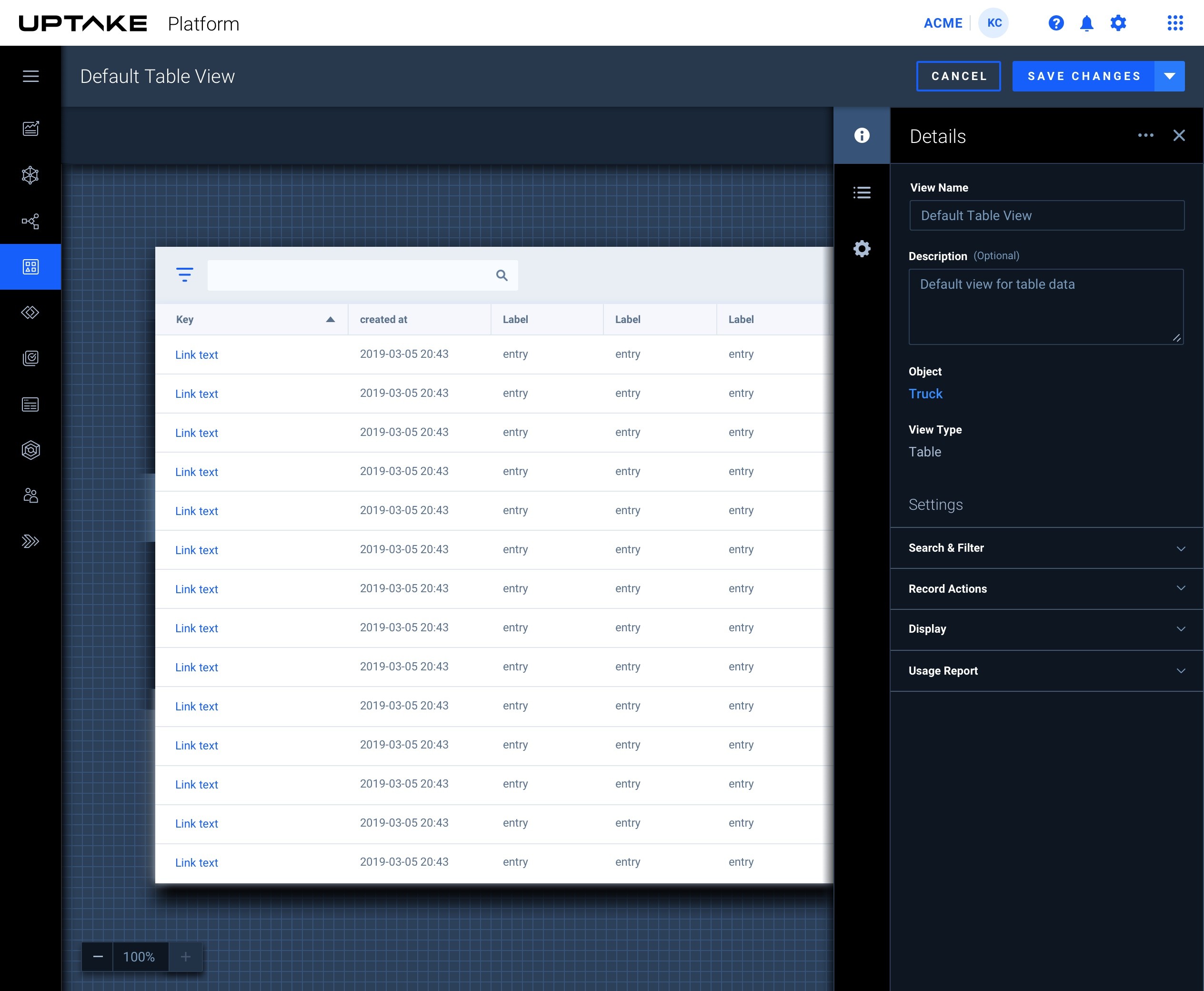Click the search magnifier icon in table

(x=502, y=276)
